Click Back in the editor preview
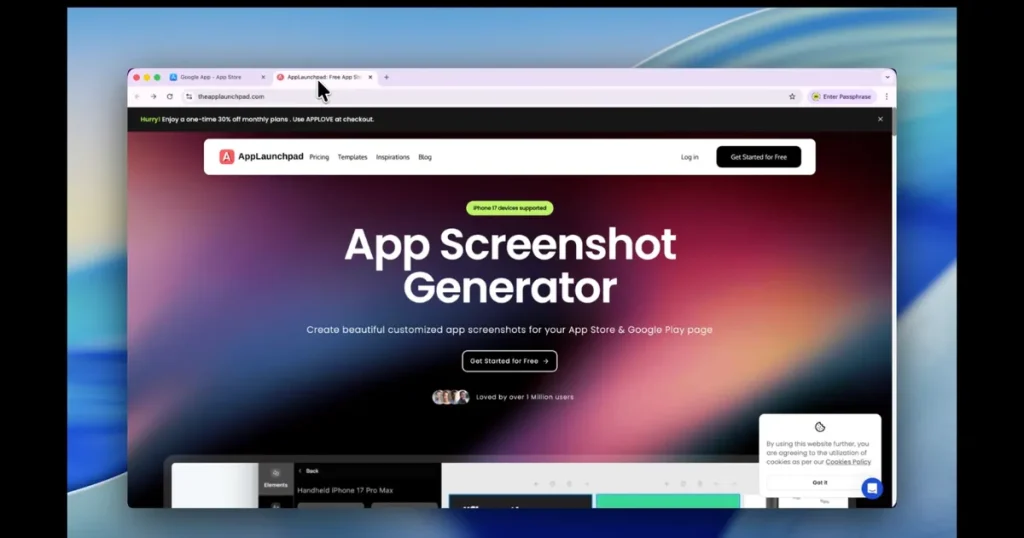 [x=309, y=471]
